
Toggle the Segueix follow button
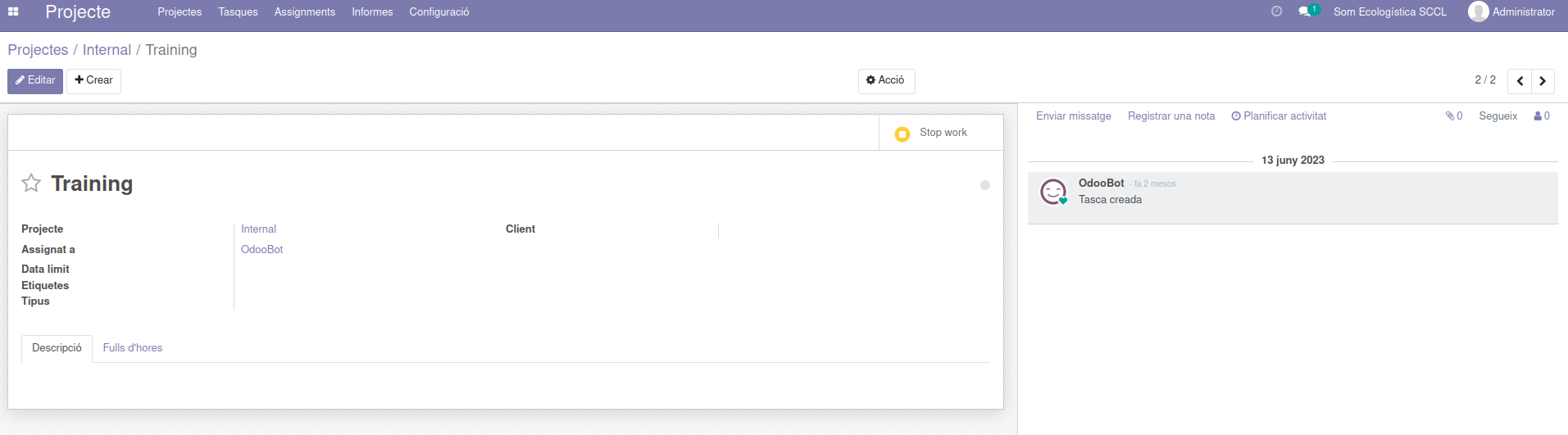point(1498,116)
